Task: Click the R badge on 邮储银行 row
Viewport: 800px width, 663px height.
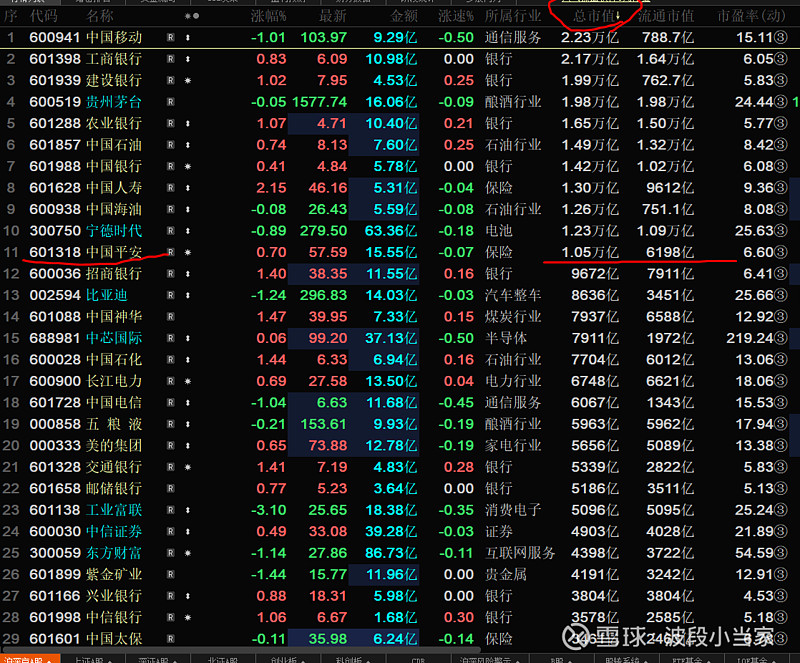Action: (x=171, y=488)
